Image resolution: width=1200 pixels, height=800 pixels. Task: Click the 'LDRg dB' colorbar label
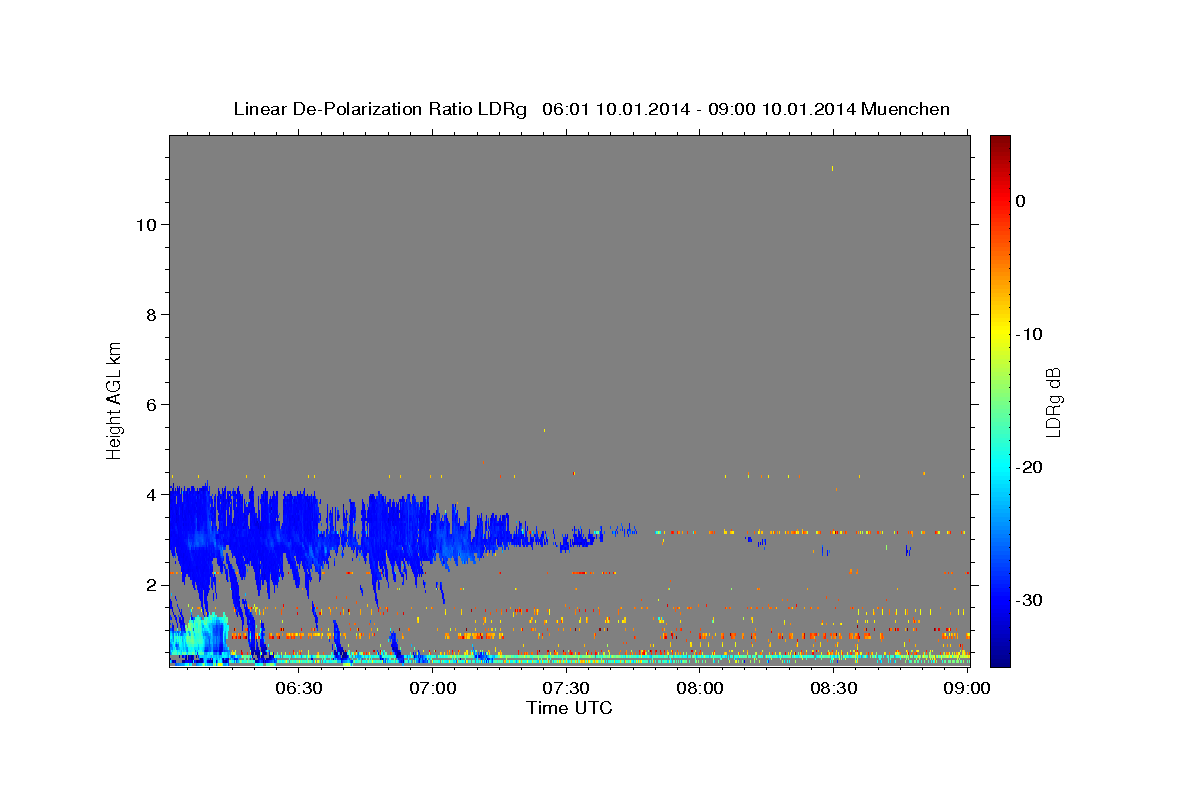1053,402
